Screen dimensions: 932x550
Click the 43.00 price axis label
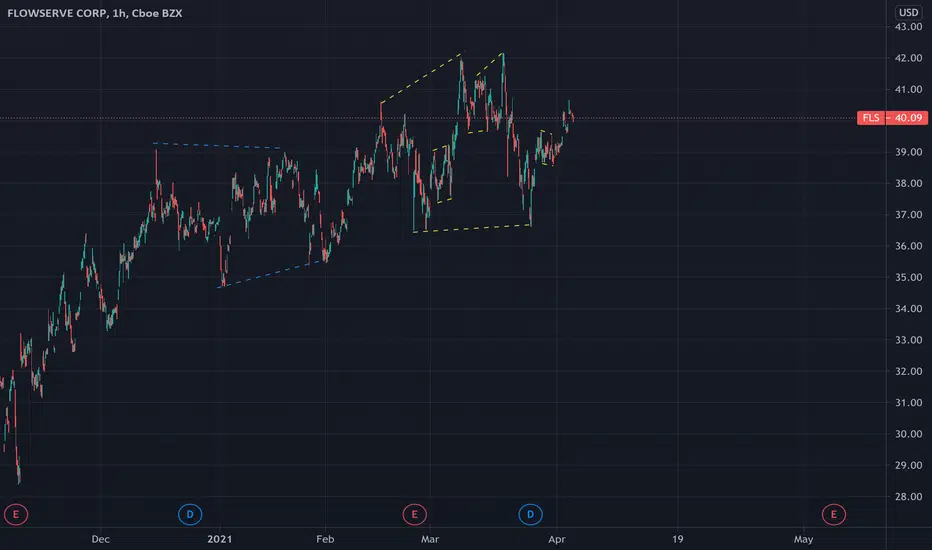click(908, 27)
